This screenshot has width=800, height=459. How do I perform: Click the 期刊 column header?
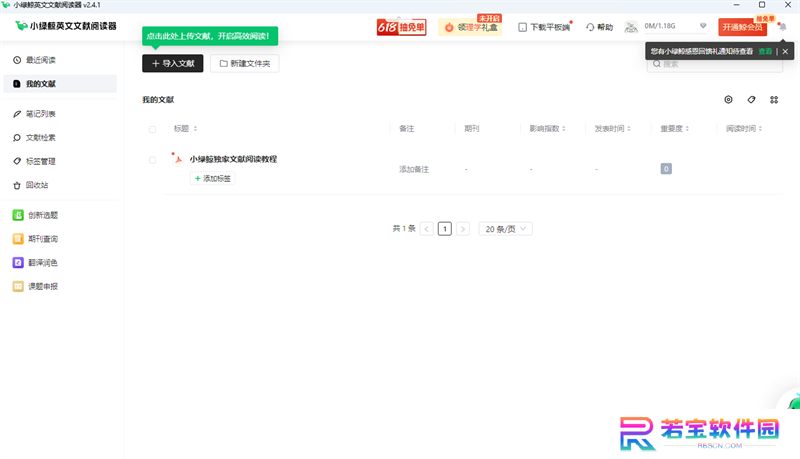click(x=472, y=129)
